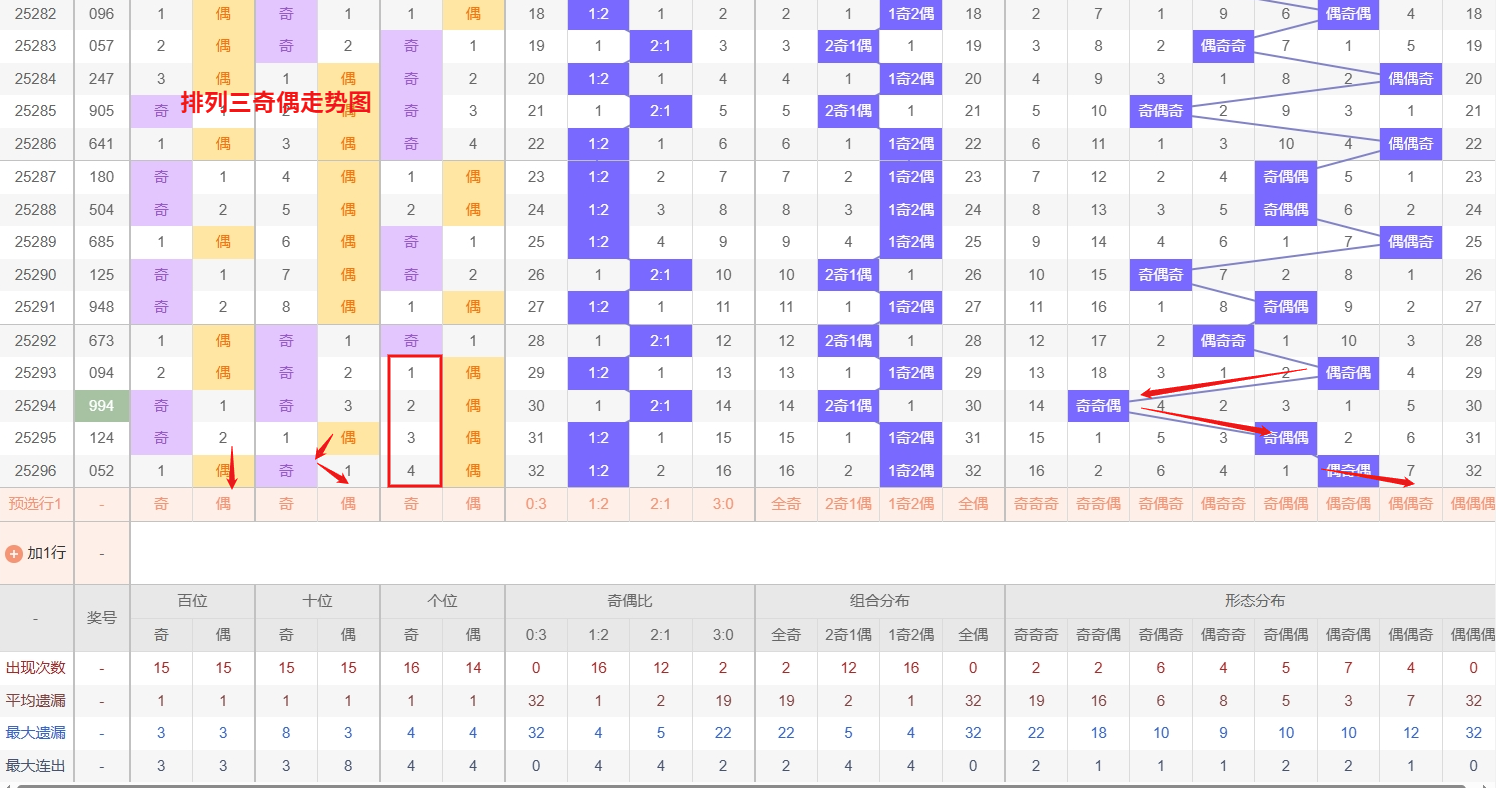The image size is (1496, 788).
Task: Choose 偶奇奇 in the 预选行1 row
Action: tap(1223, 504)
